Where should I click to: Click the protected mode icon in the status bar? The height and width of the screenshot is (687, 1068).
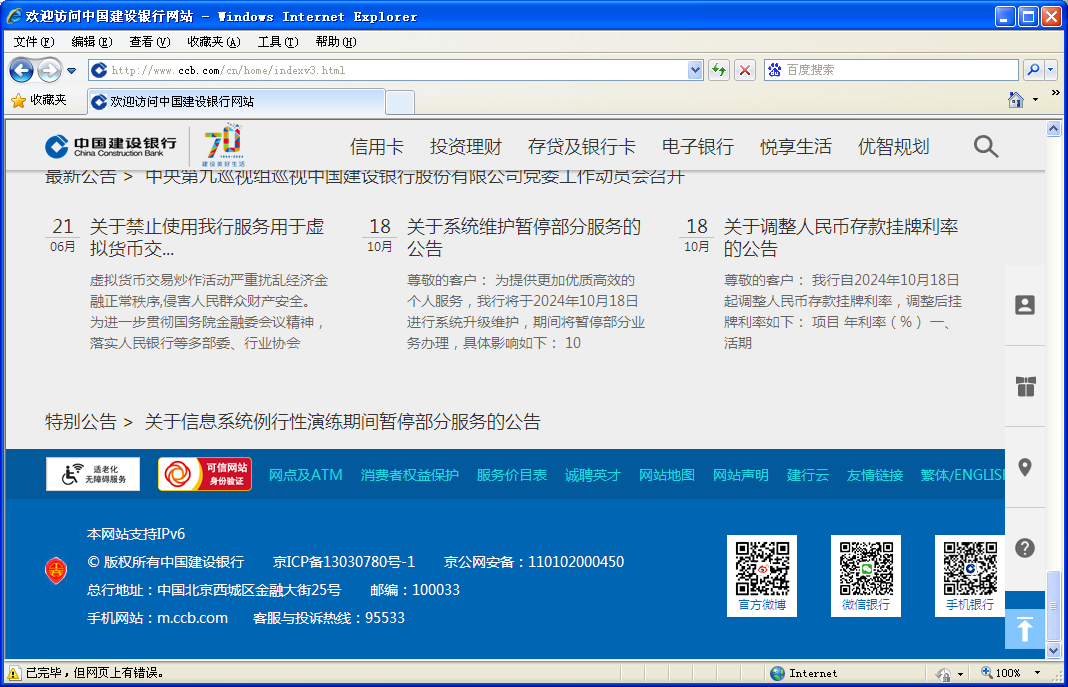(943, 673)
